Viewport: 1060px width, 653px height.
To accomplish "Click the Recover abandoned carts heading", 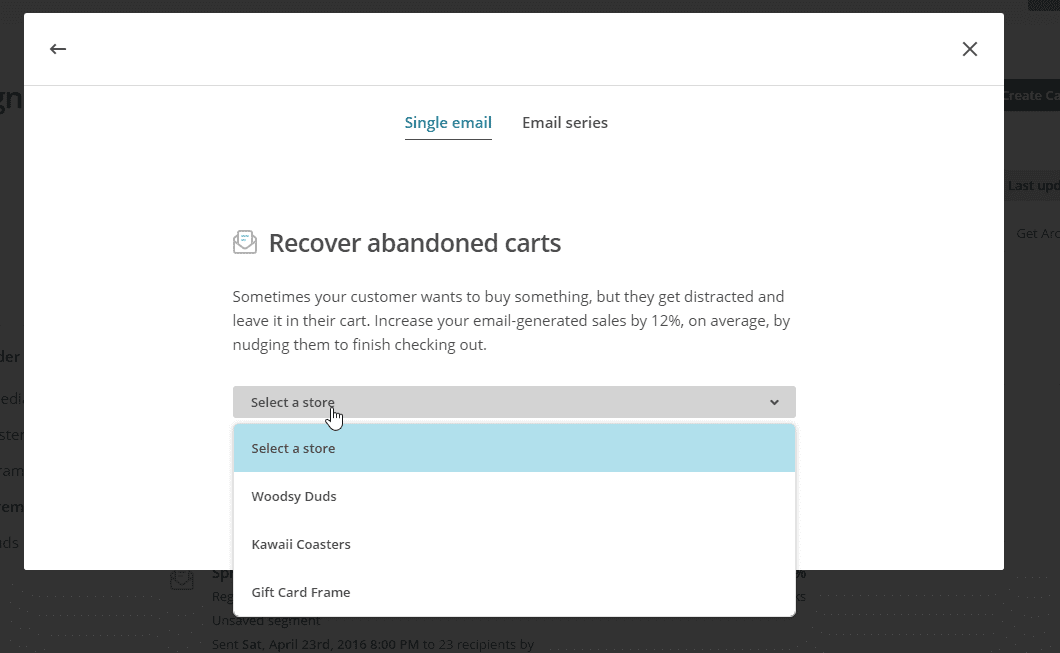I will (414, 243).
